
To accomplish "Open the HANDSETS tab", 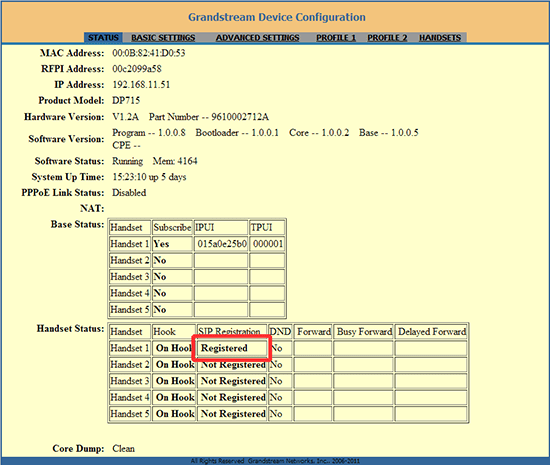I will pos(440,38).
